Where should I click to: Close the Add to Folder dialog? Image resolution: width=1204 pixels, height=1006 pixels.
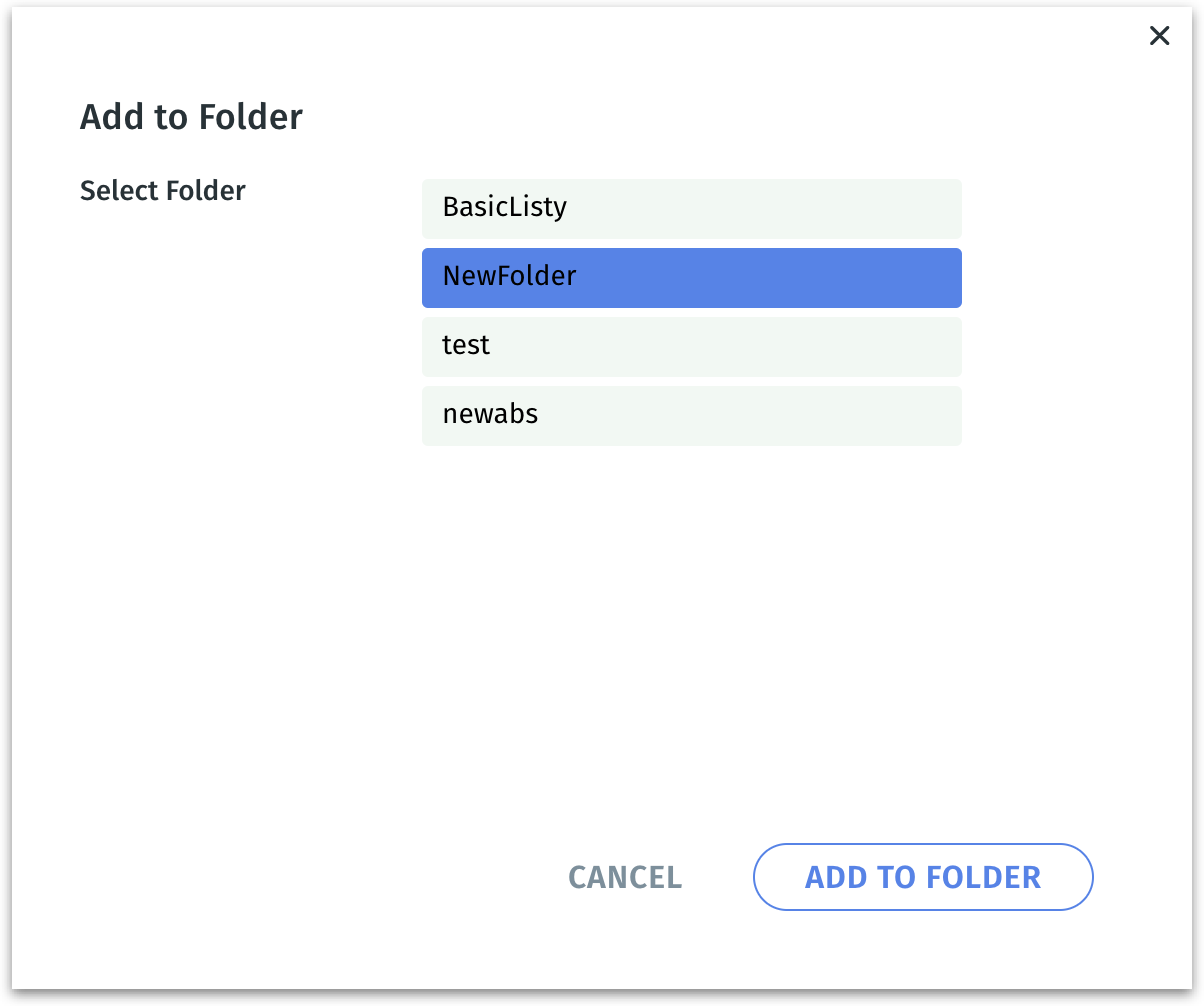click(x=1159, y=37)
